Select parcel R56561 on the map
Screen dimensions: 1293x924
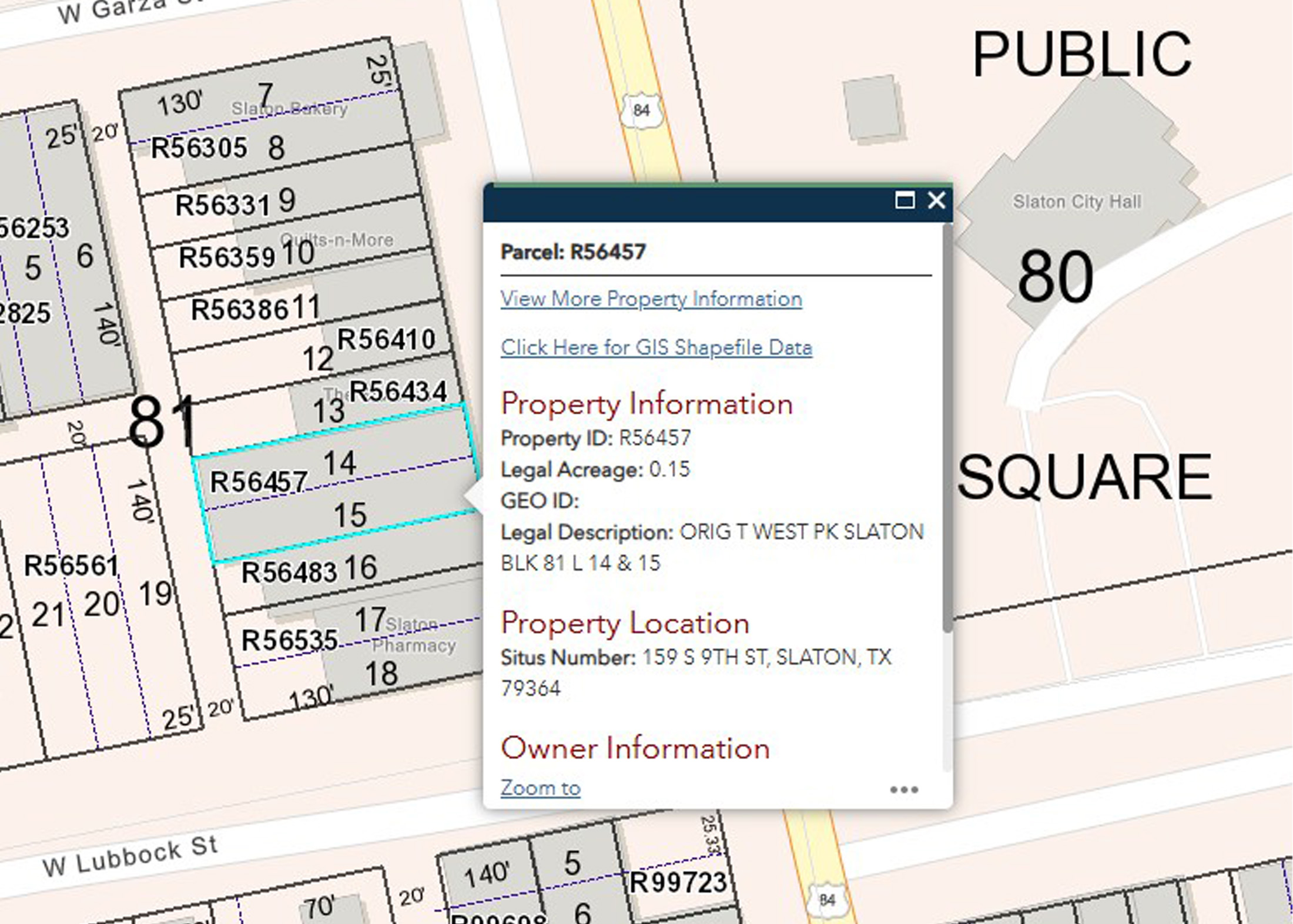point(71,567)
